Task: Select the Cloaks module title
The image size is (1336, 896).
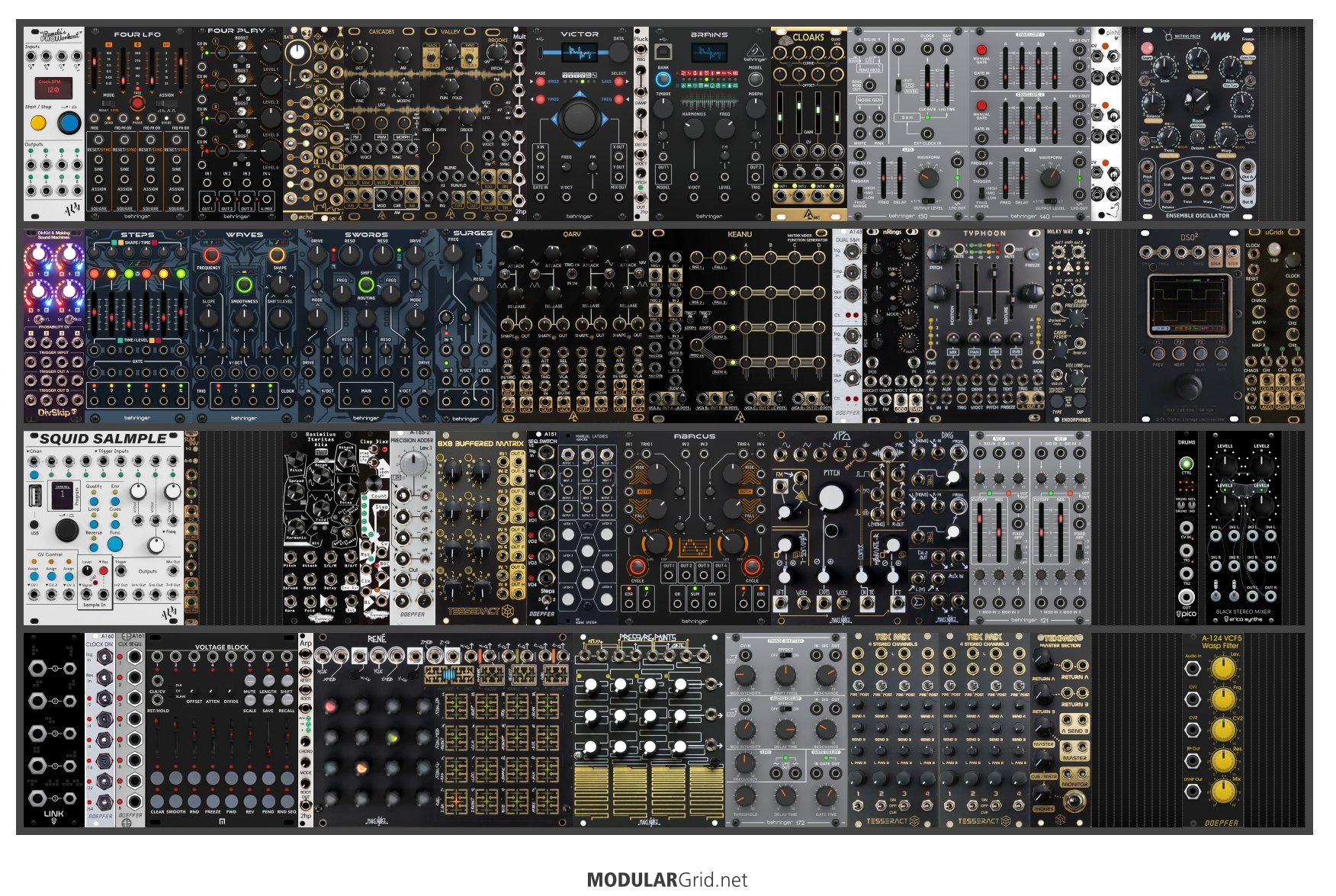Action: [x=808, y=37]
